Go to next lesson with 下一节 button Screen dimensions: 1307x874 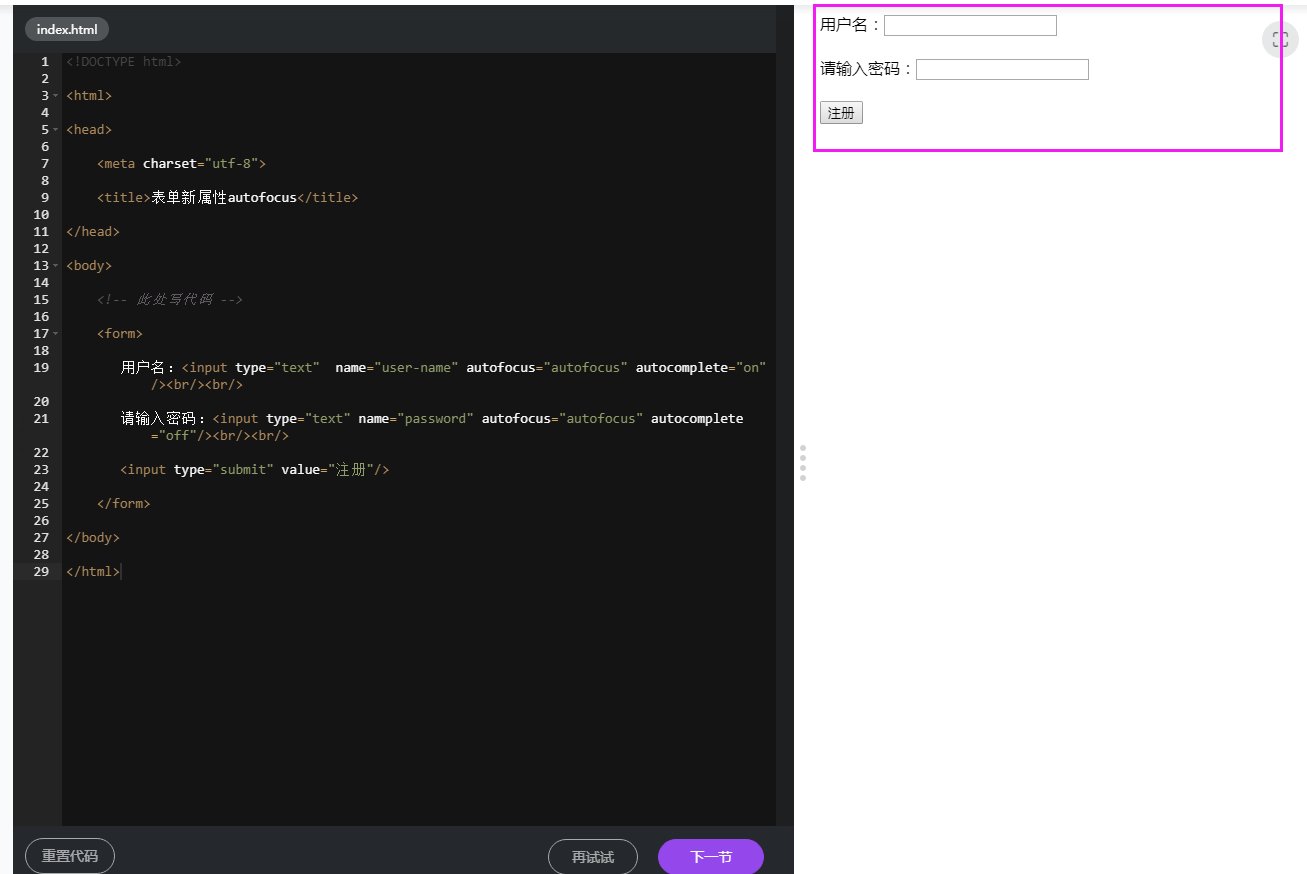[x=711, y=856]
